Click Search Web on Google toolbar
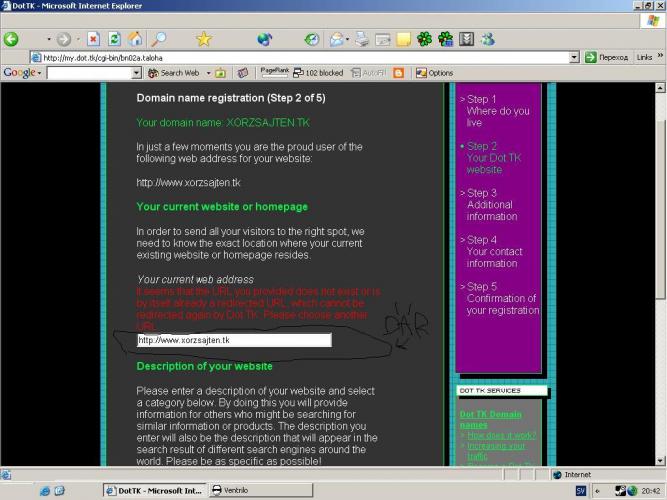 [174, 73]
